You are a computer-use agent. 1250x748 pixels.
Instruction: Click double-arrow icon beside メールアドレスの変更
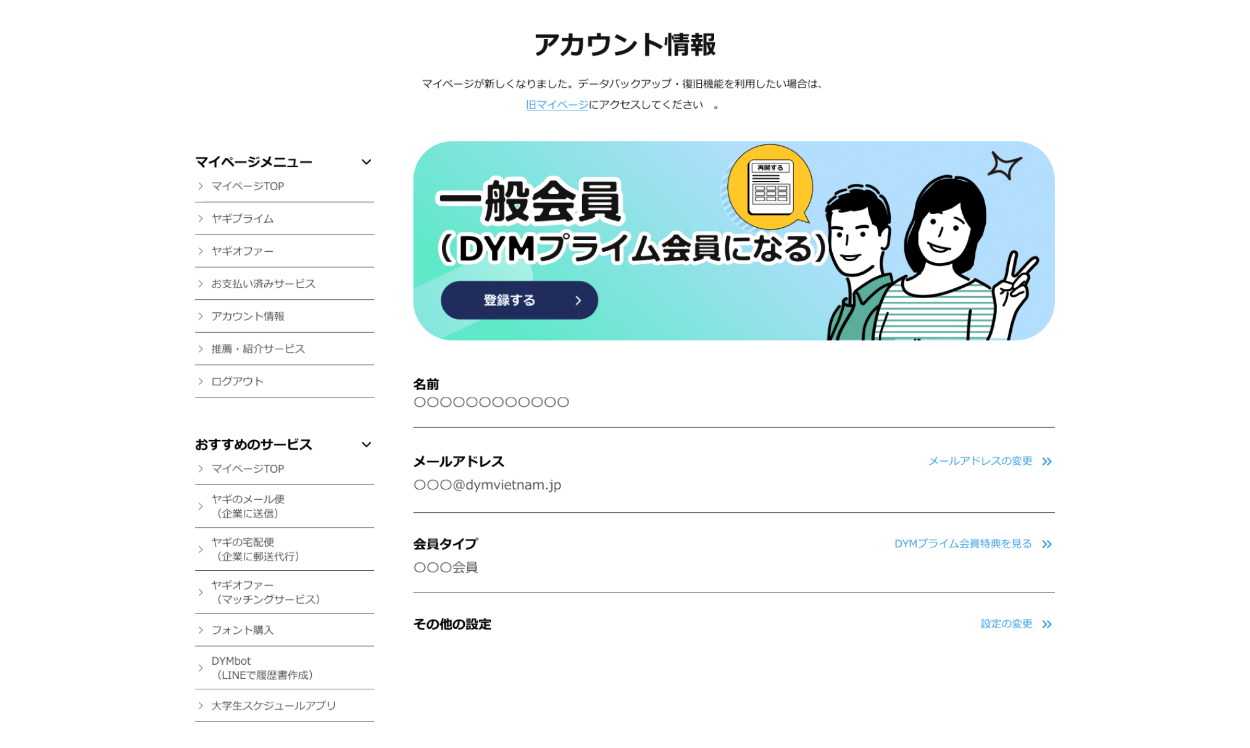tap(1047, 462)
